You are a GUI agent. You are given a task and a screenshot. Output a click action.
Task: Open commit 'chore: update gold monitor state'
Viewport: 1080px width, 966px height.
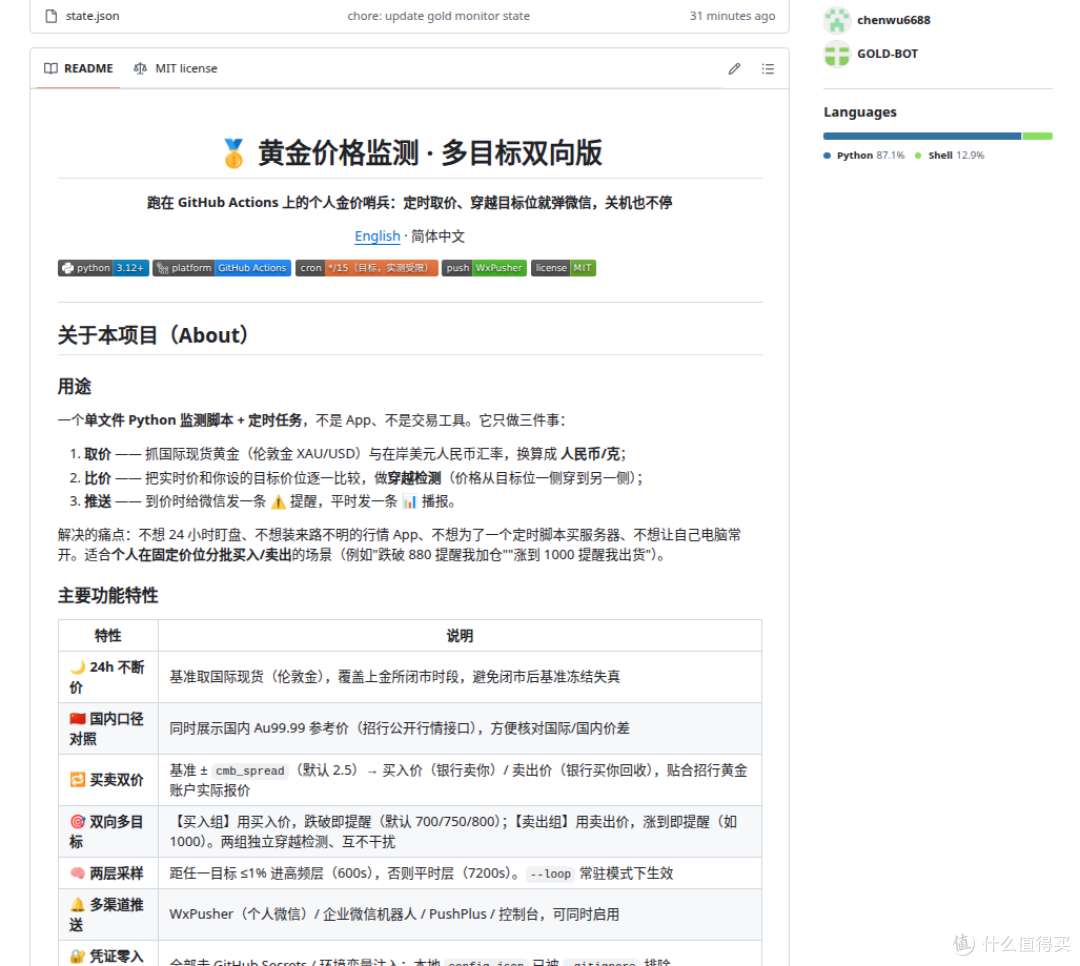[438, 16]
